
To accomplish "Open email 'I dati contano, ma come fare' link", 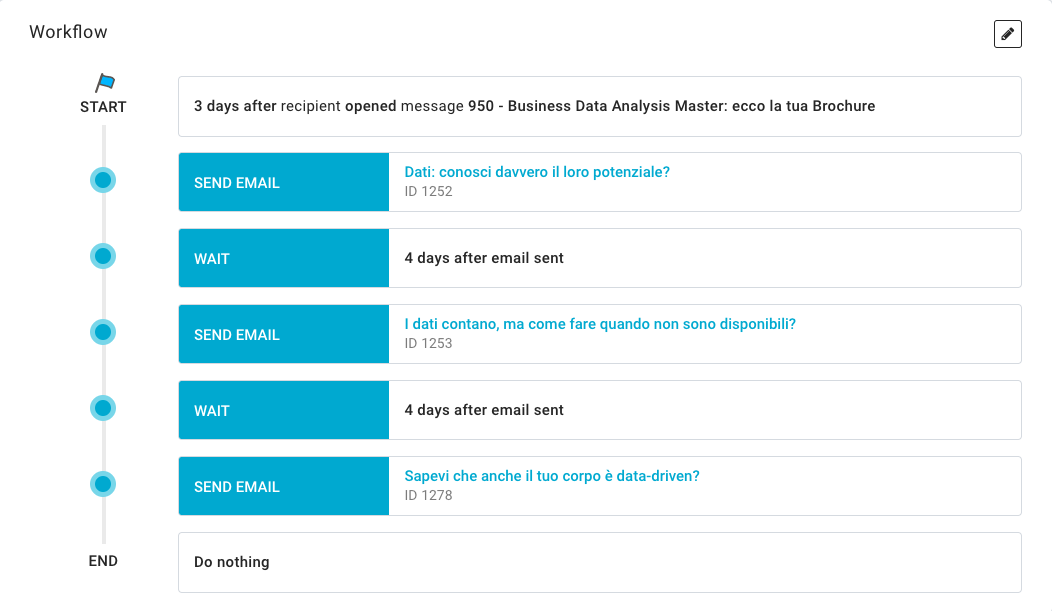I will pos(600,324).
